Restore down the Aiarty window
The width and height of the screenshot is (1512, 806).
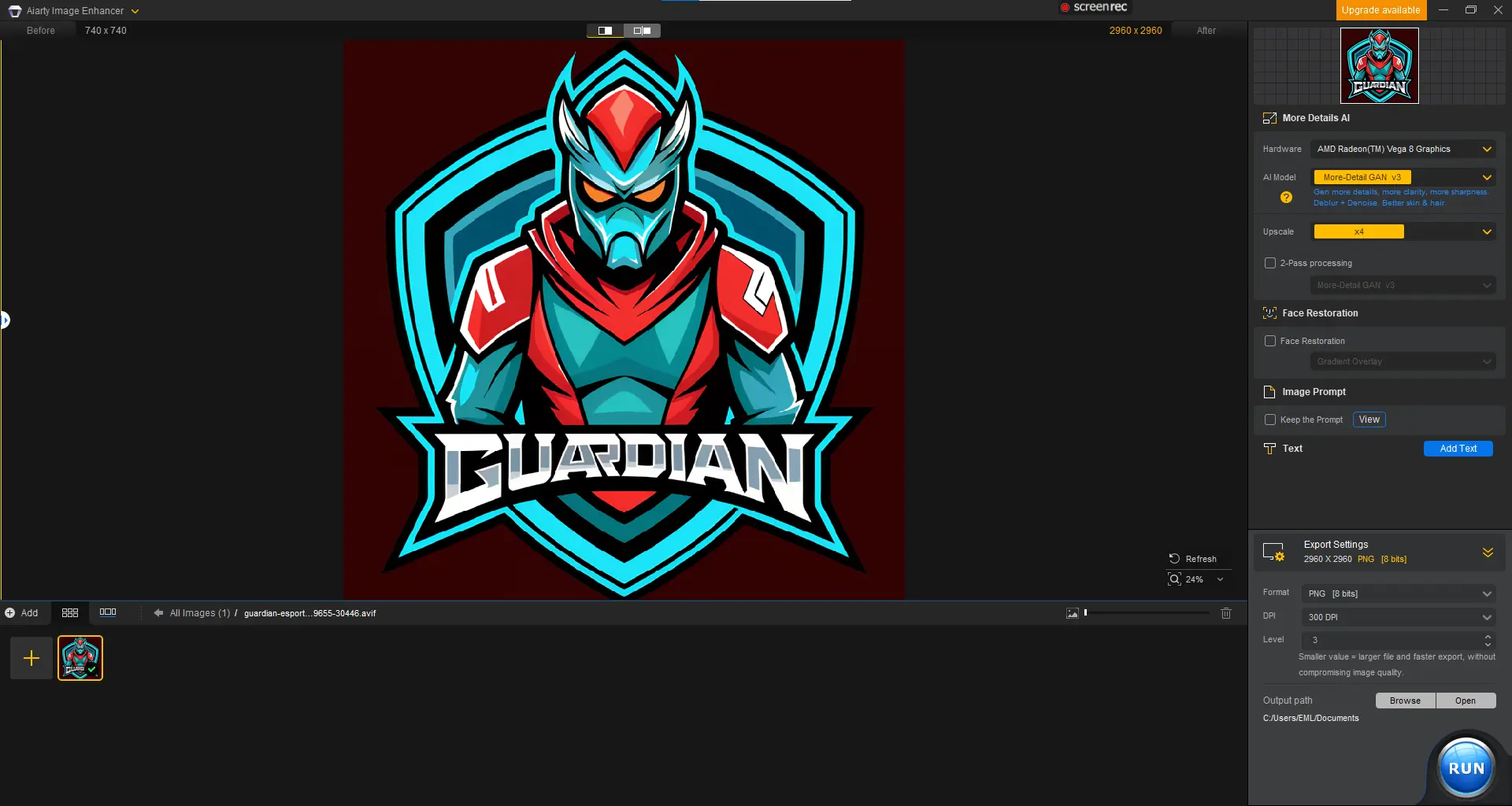(1470, 10)
